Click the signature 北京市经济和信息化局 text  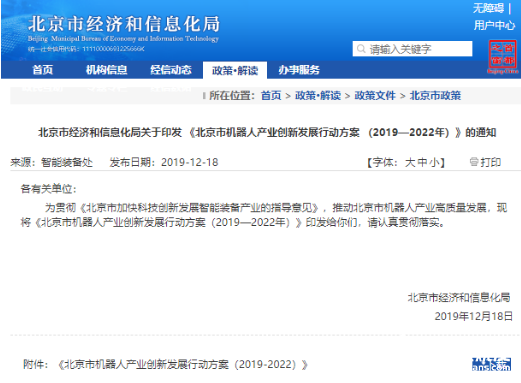(459, 297)
